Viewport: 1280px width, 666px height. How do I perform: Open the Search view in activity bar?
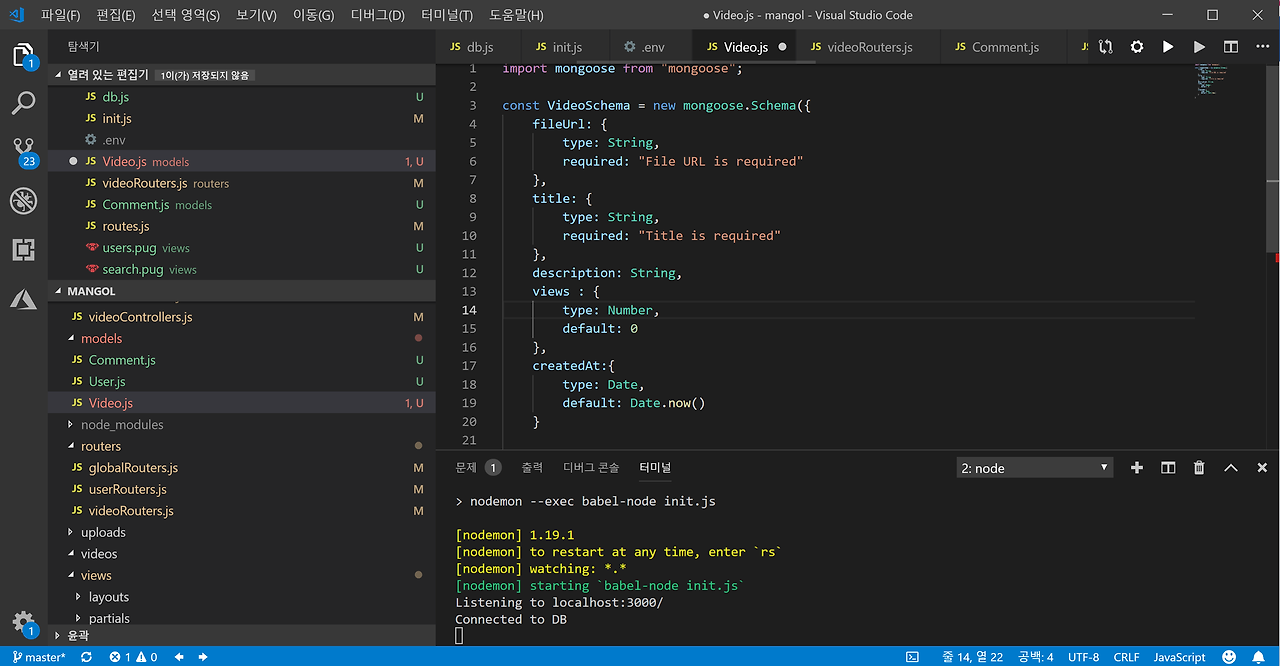23,102
